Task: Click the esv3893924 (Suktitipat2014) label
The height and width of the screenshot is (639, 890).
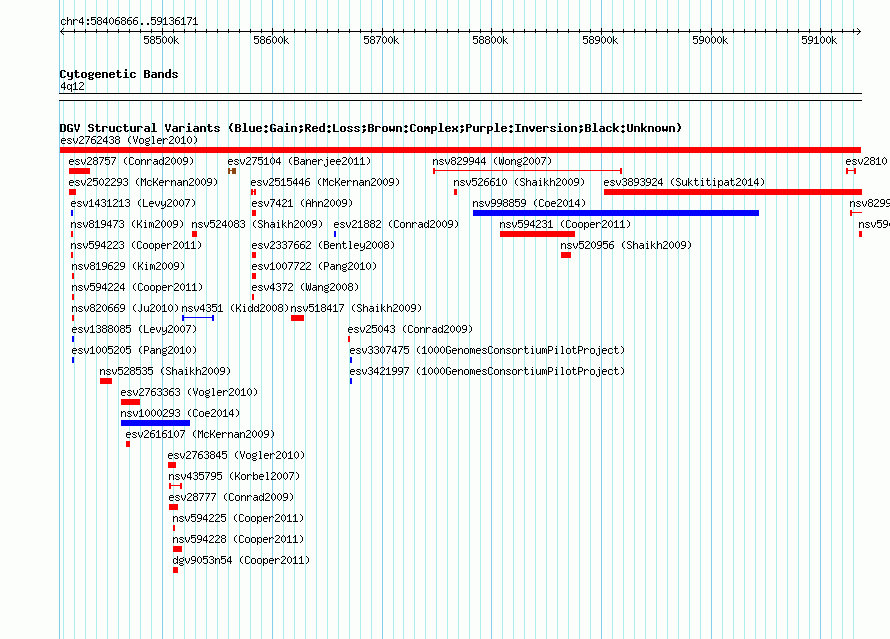Action: click(684, 182)
